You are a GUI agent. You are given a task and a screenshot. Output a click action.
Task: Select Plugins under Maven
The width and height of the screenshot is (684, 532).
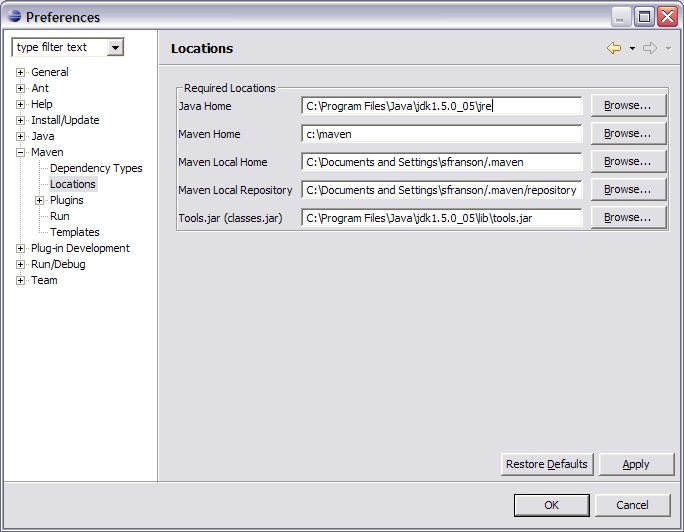point(66,200)
